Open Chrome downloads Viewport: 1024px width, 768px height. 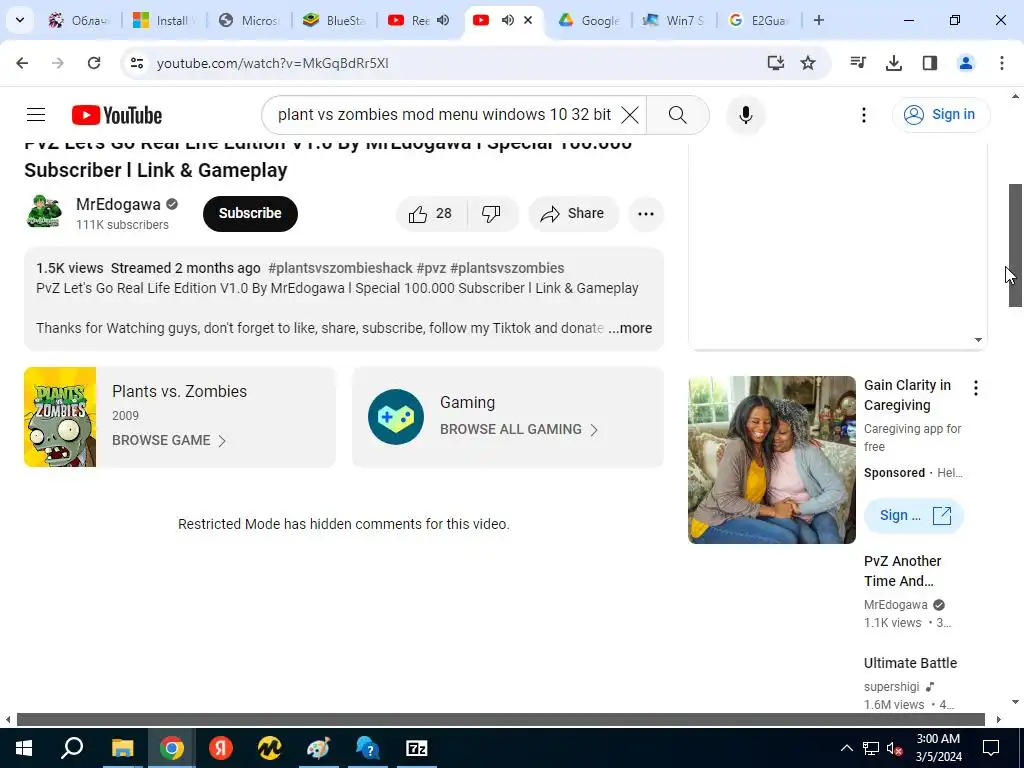tap(894, 63)
